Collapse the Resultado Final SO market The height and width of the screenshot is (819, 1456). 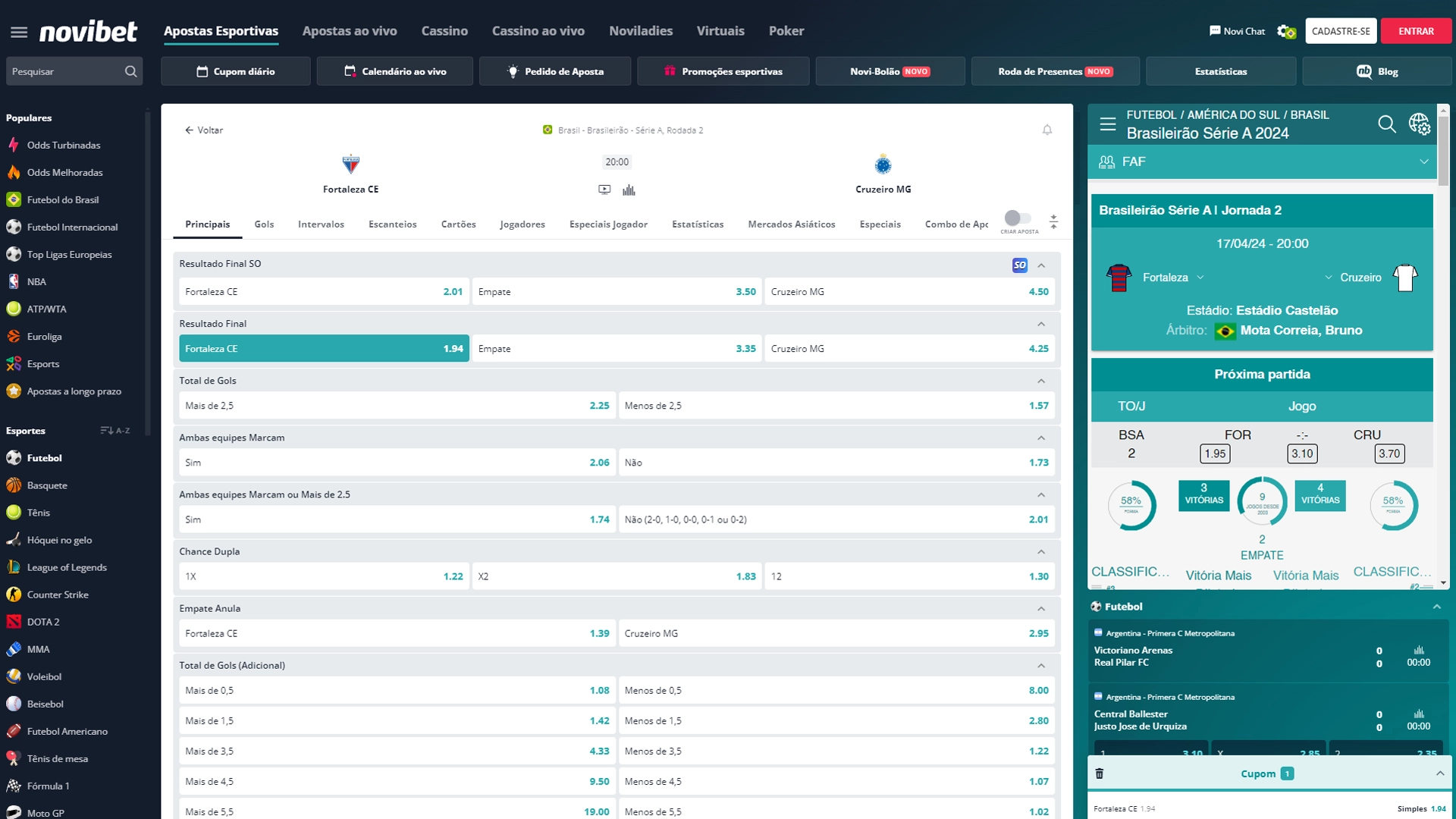click(x=1041, y=265)
